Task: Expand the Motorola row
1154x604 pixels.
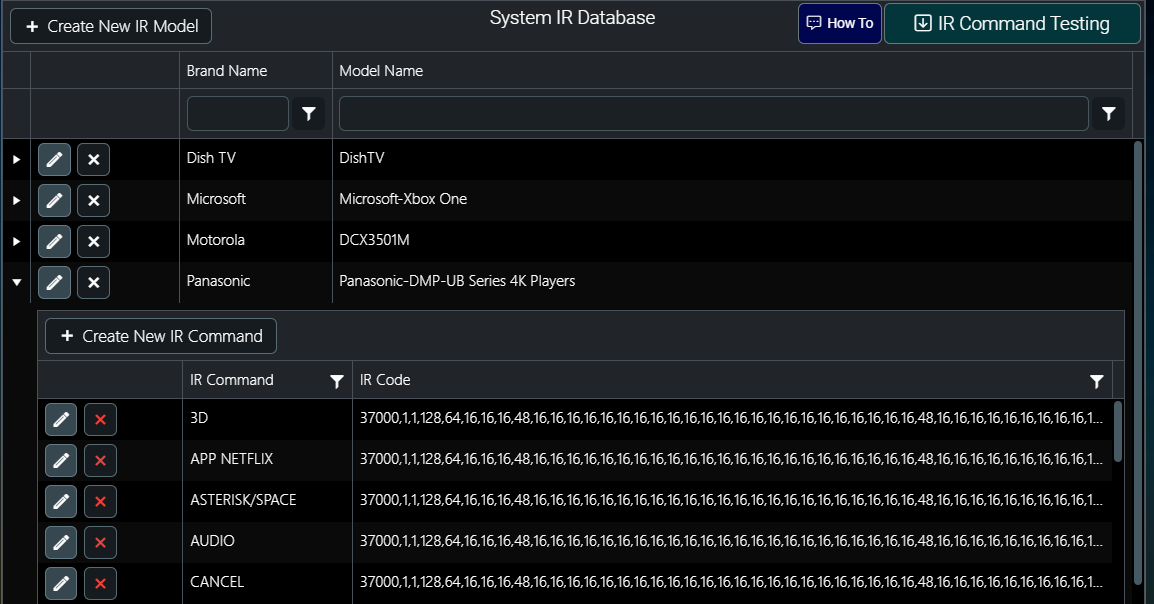Action: click(16, 241)
